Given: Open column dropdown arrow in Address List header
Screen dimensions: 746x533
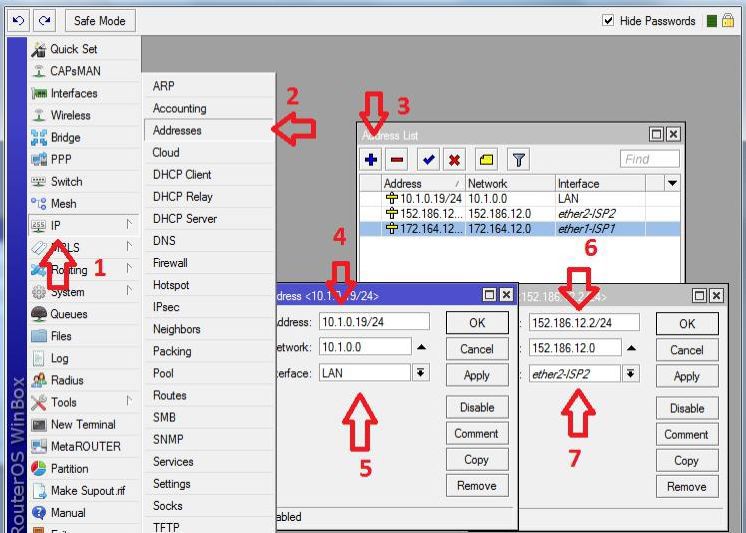Looking at the screenshot, I should (x=672, y=183).
